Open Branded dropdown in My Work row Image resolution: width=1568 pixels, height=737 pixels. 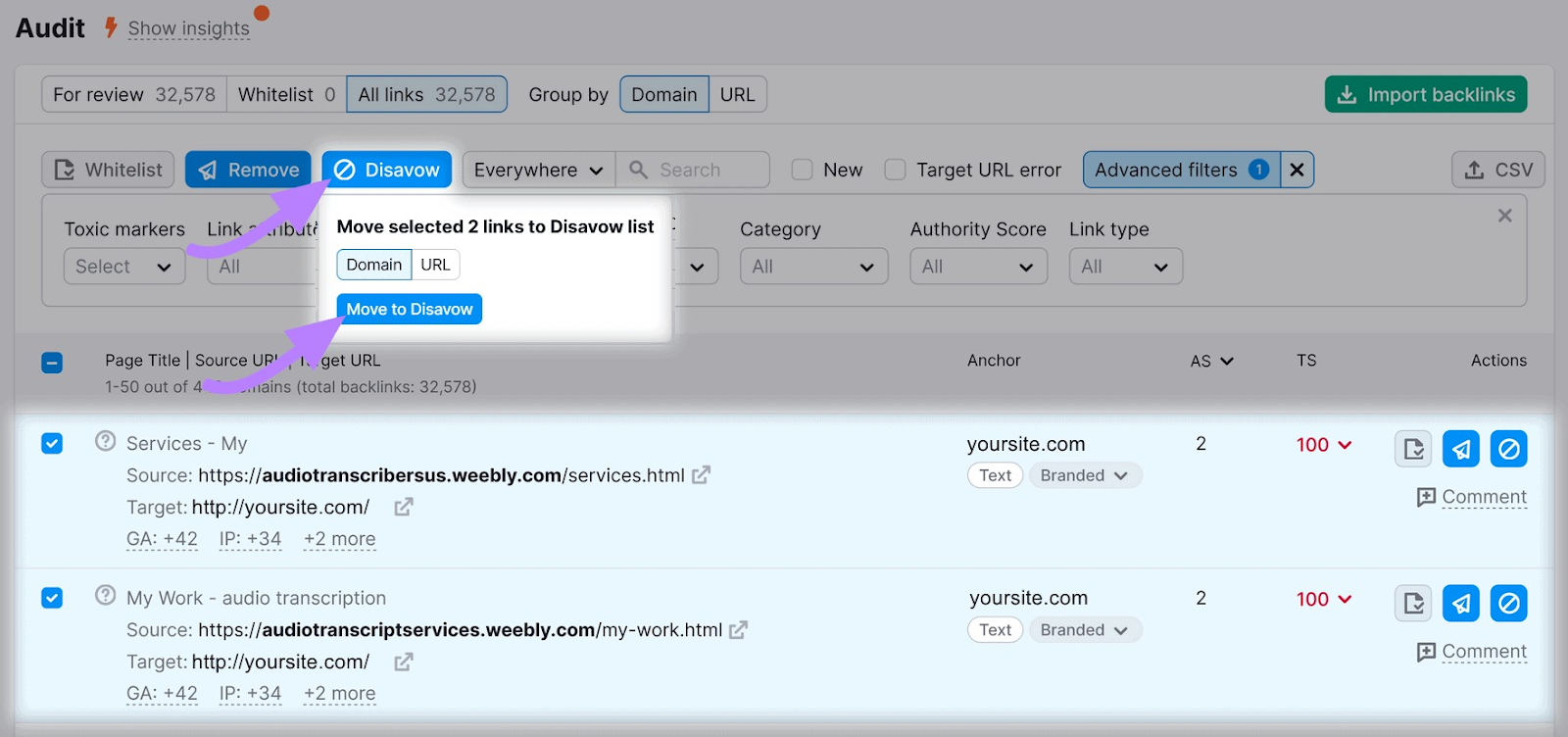[1085, 630]
